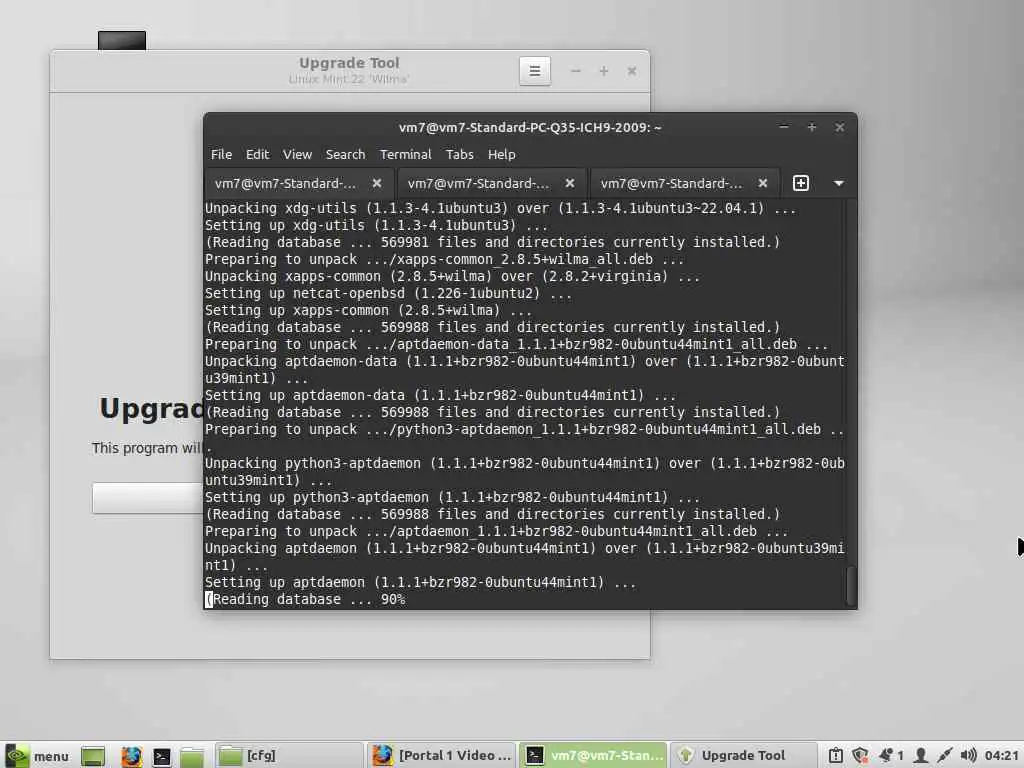Switch to the Portal 1 Video Firefox window

pyautogui.click(x=441, y=756)
